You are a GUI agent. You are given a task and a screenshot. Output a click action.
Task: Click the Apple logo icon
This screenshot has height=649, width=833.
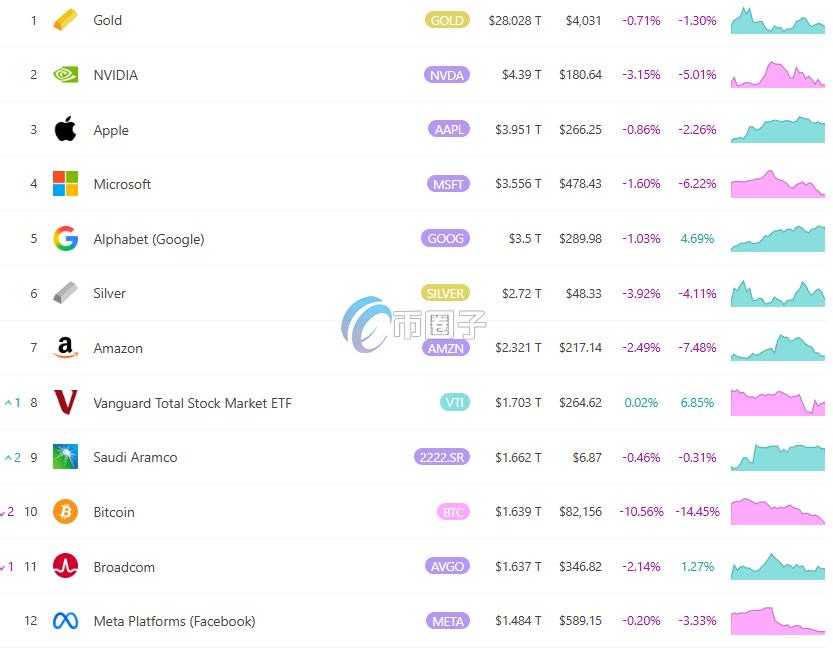point(65,129)
